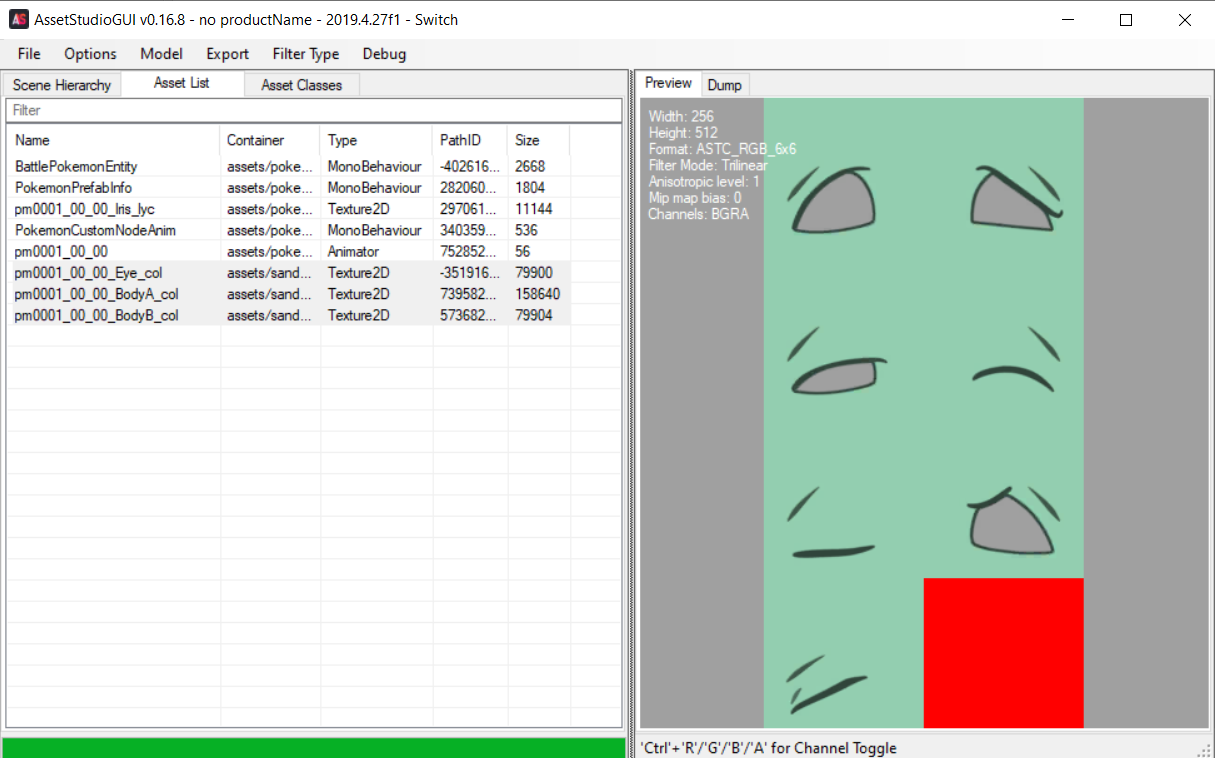
Task: Click the green asset loading progress bar
Action: (314, 748)
